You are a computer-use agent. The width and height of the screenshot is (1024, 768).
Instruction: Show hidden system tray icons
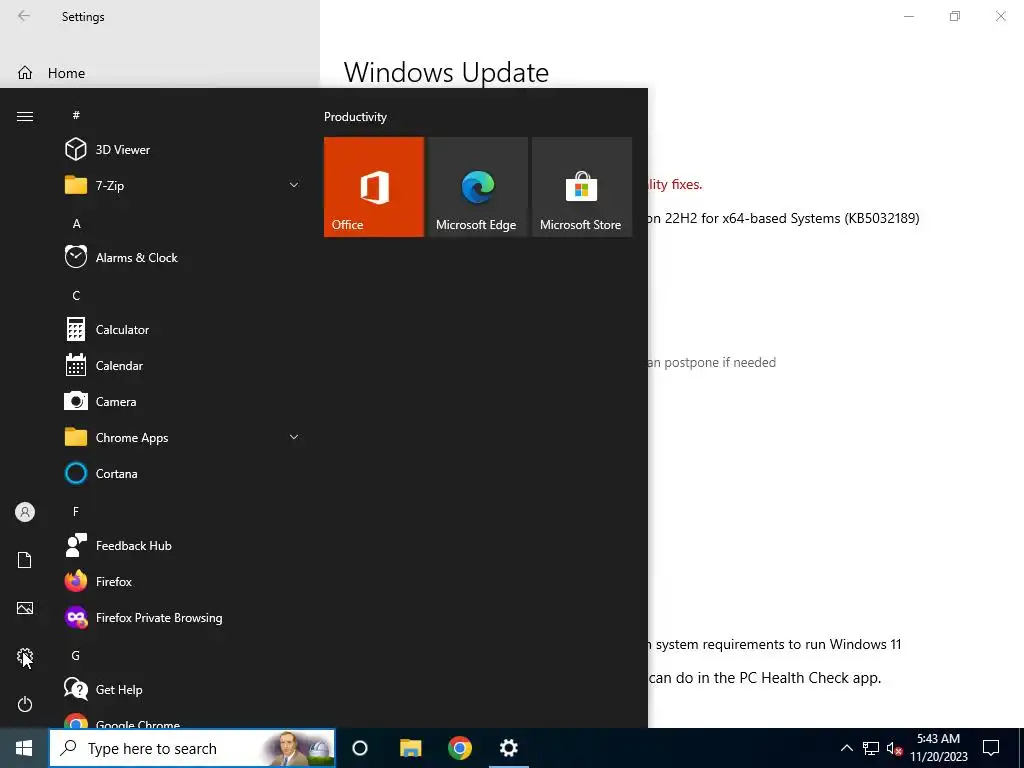(846, 748)
